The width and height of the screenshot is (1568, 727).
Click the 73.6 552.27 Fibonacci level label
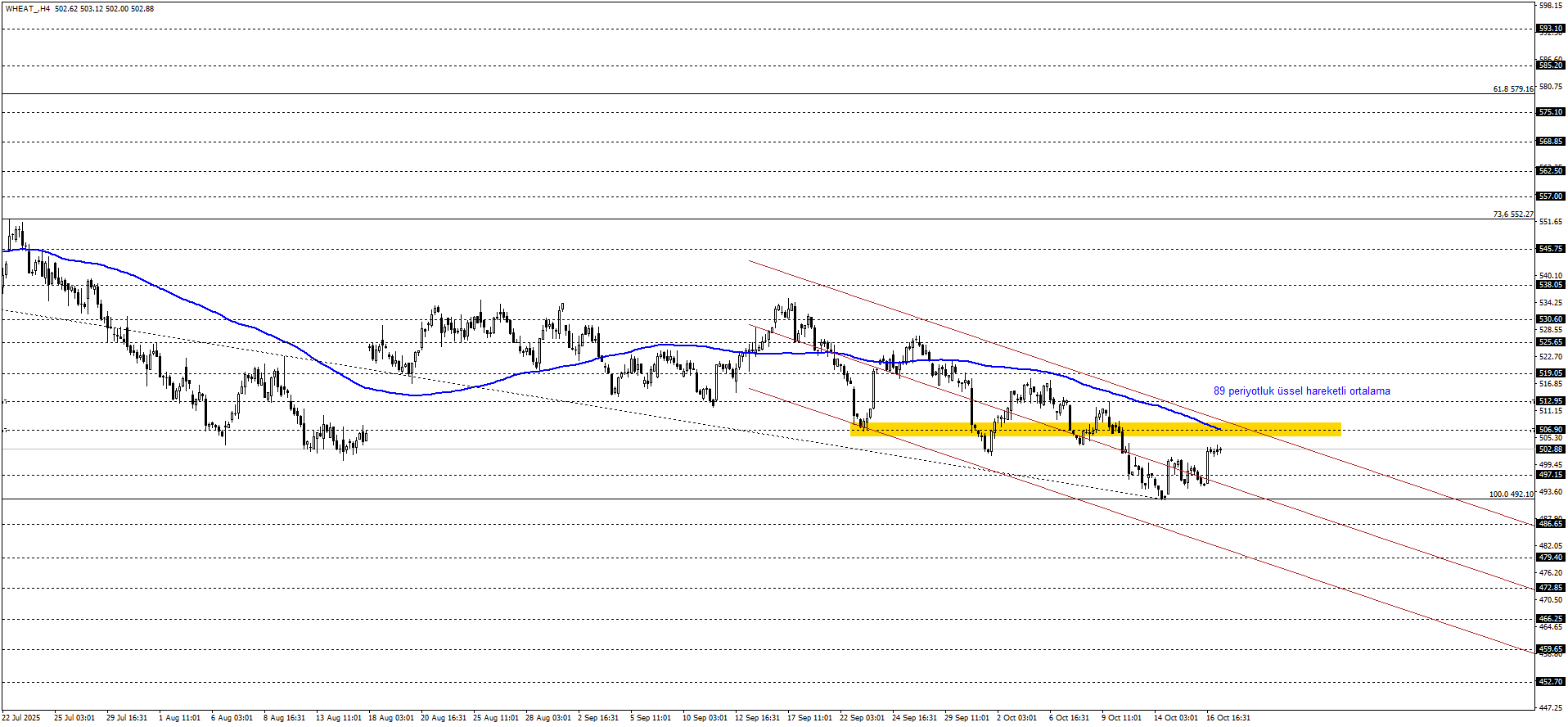click(1512, 214)
